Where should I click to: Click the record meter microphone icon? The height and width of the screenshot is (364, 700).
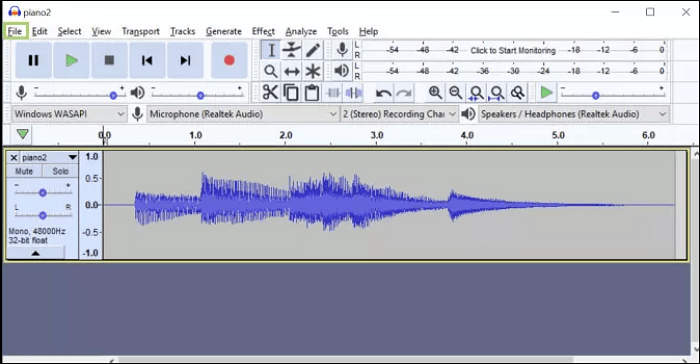coord(342,50)
